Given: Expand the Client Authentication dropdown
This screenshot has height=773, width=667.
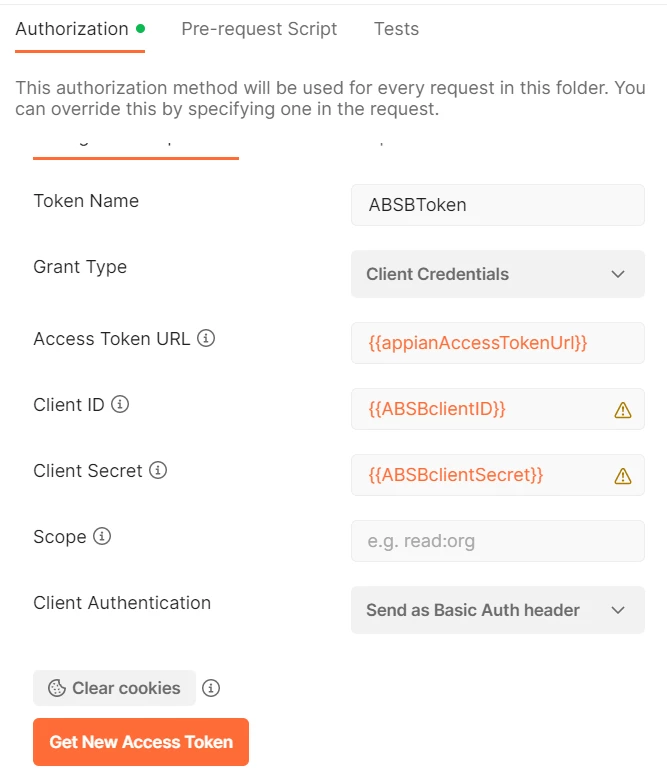Looking at the screenshot, I should (x=497, y=610).
